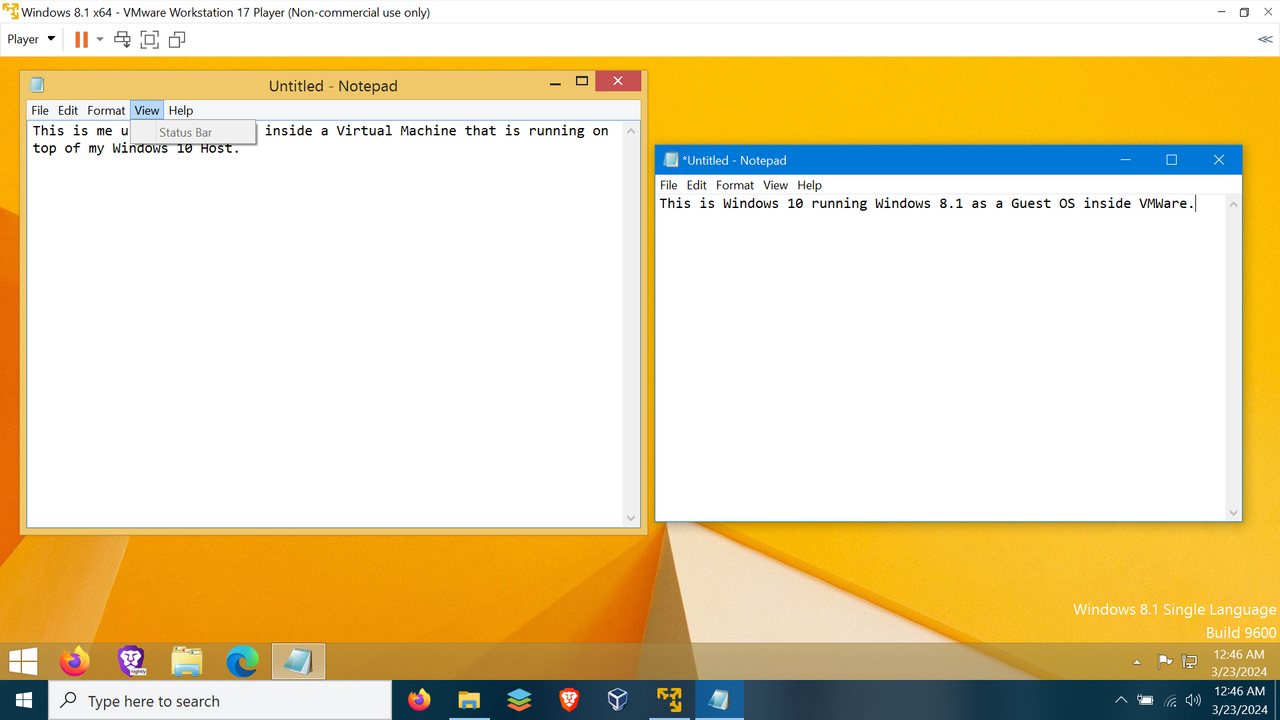The width and height of the screenshot is (1280, 720).
Task: Switch to Unity mode in VMware toolbar
Action: coord(177,40)
